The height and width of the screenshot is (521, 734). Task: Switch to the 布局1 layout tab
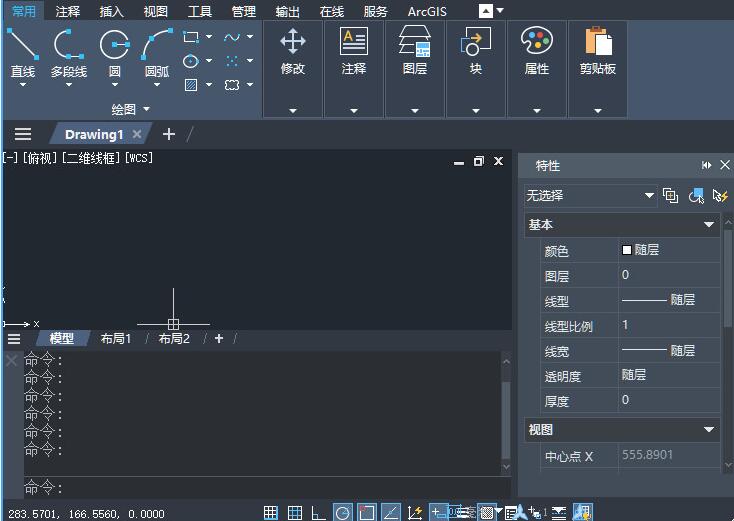tap(116, 339)
